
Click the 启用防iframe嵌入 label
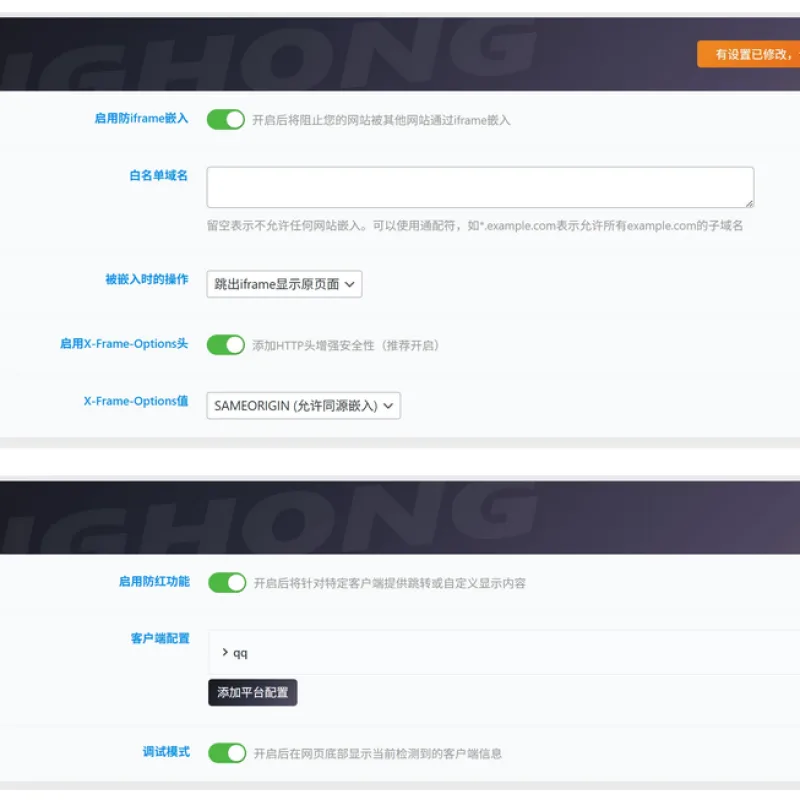pos(141,118)
